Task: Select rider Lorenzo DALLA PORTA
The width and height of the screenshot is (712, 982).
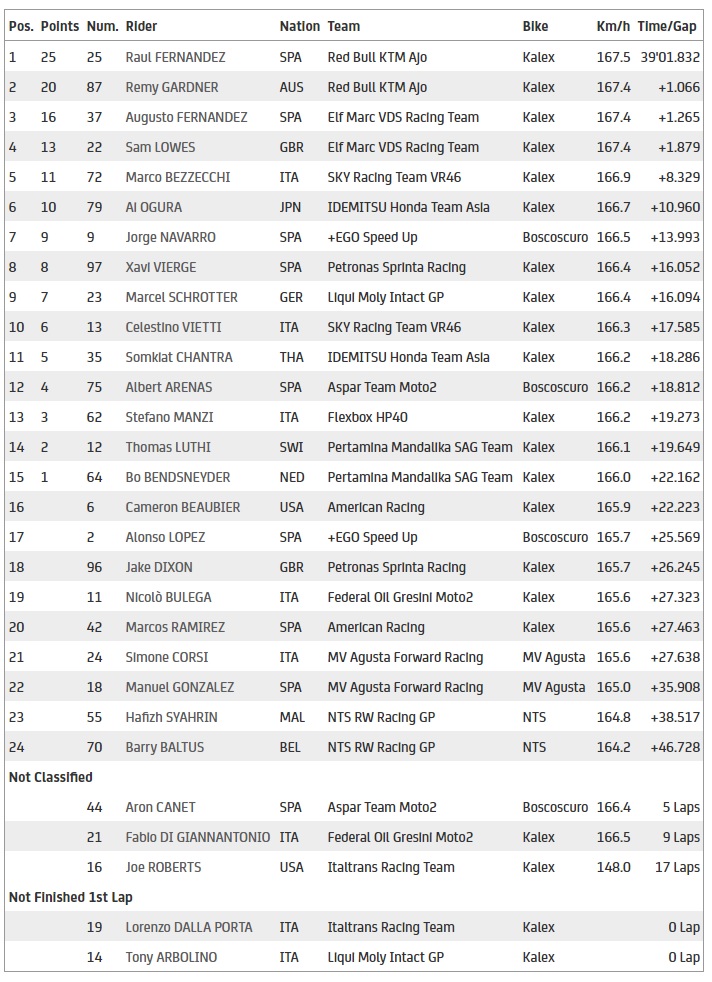Action: point(191,927)
